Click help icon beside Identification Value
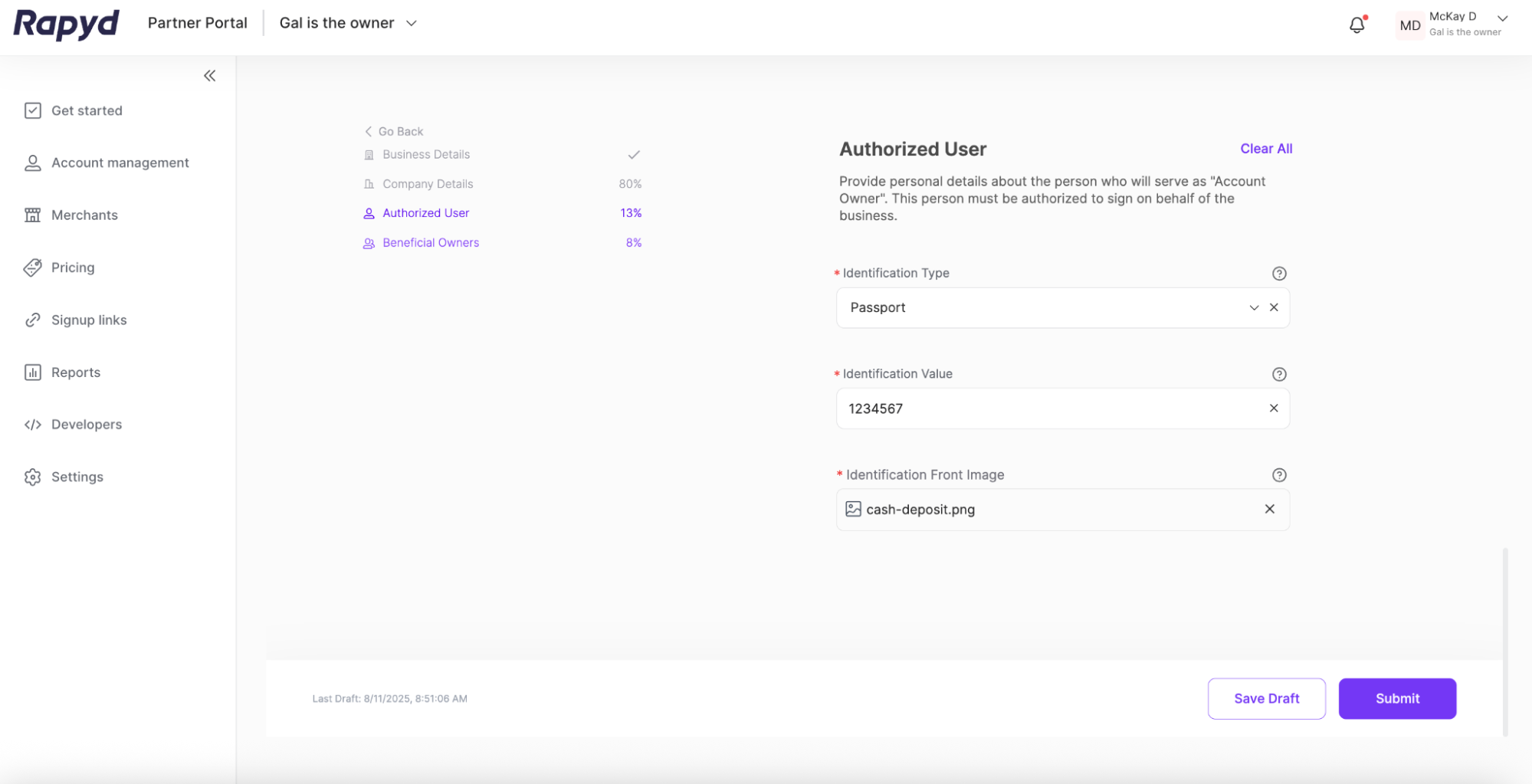 coord(1278,374)
